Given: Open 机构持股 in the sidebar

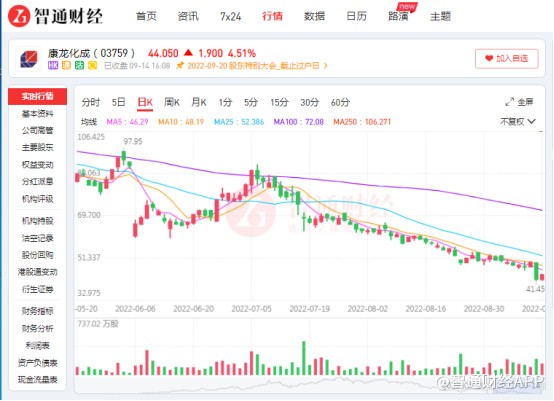Looking at the screenshot, I should pos(37,221).
